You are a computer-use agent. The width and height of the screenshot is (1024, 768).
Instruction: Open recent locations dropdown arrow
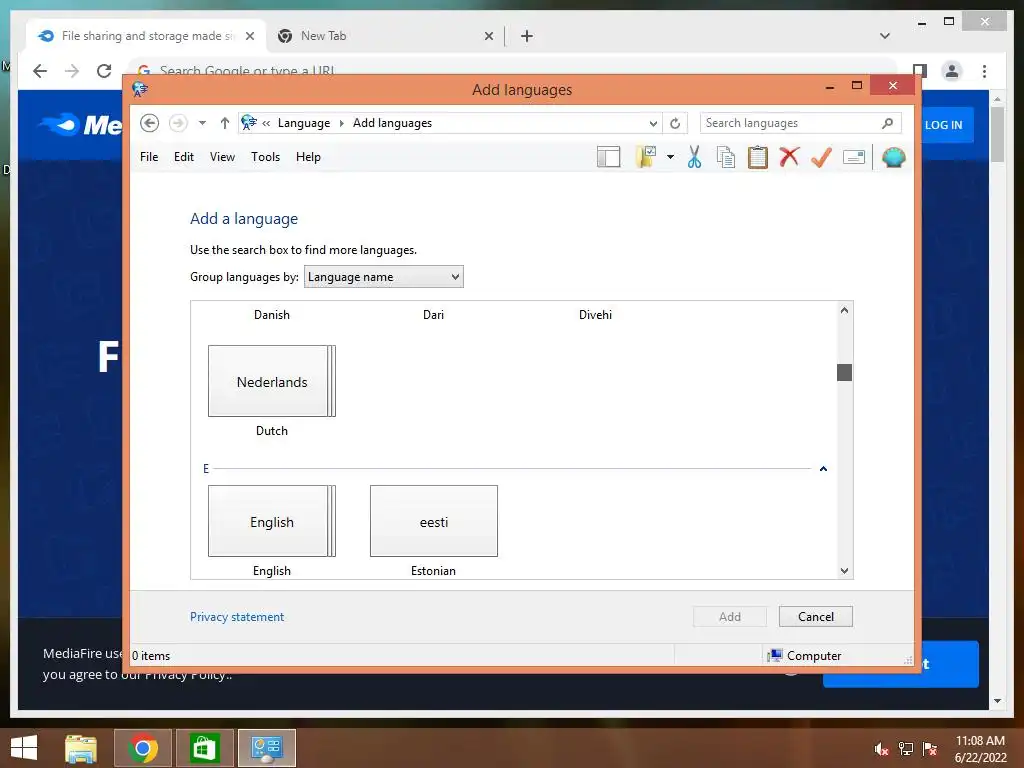202,123
